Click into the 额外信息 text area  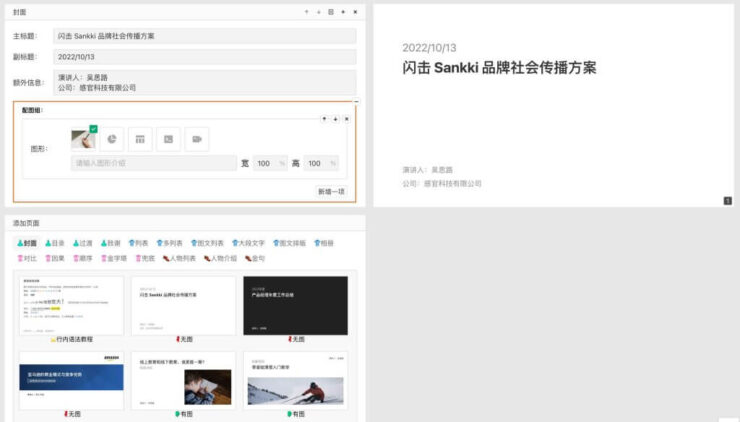click(x=204, y=83)
